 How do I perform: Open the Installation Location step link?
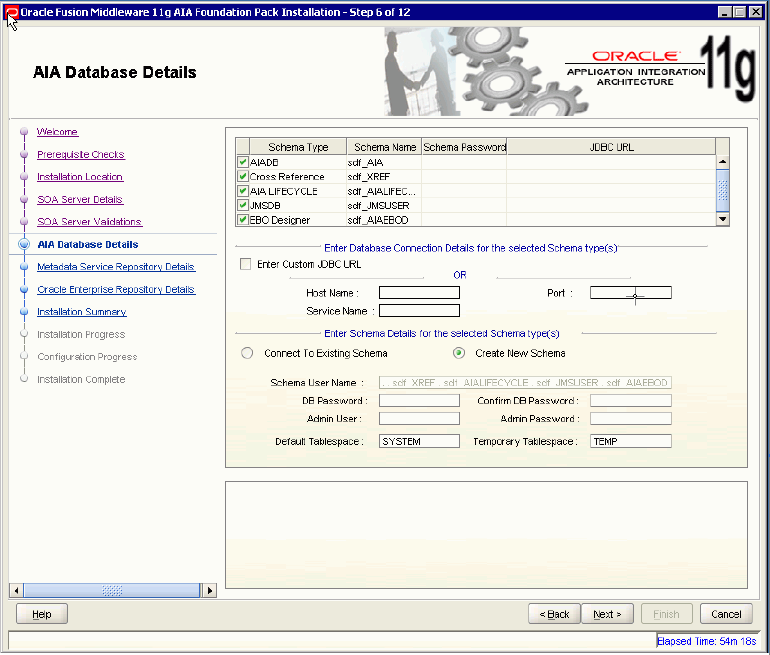80,177
